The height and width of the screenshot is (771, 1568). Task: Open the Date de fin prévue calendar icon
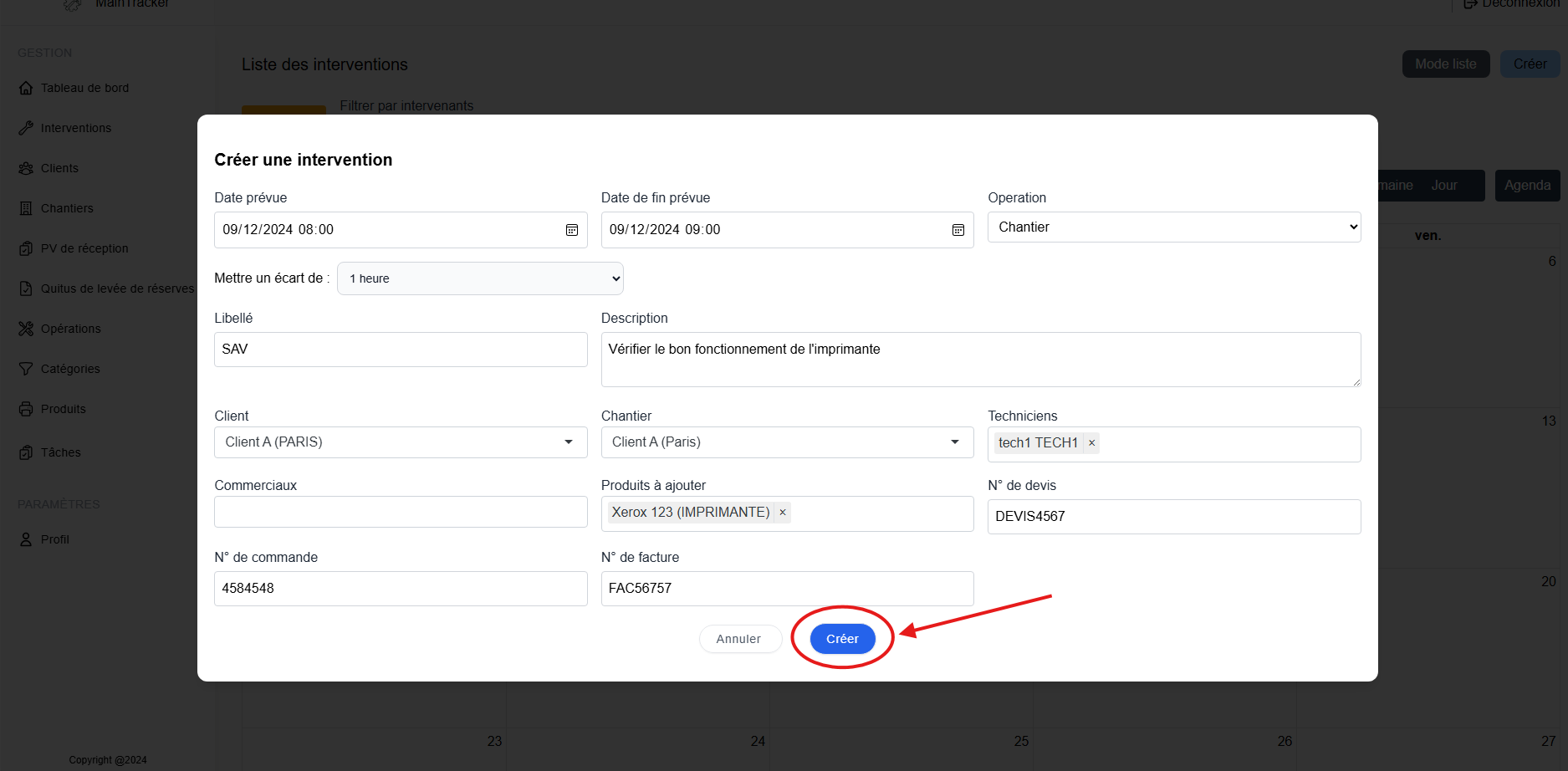click(x=958, y=230)
